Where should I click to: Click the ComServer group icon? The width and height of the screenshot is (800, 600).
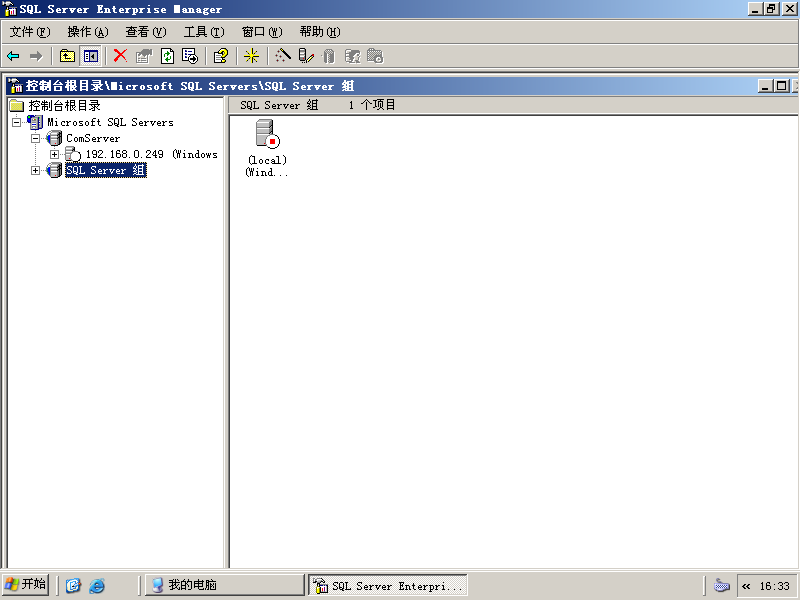54,138
